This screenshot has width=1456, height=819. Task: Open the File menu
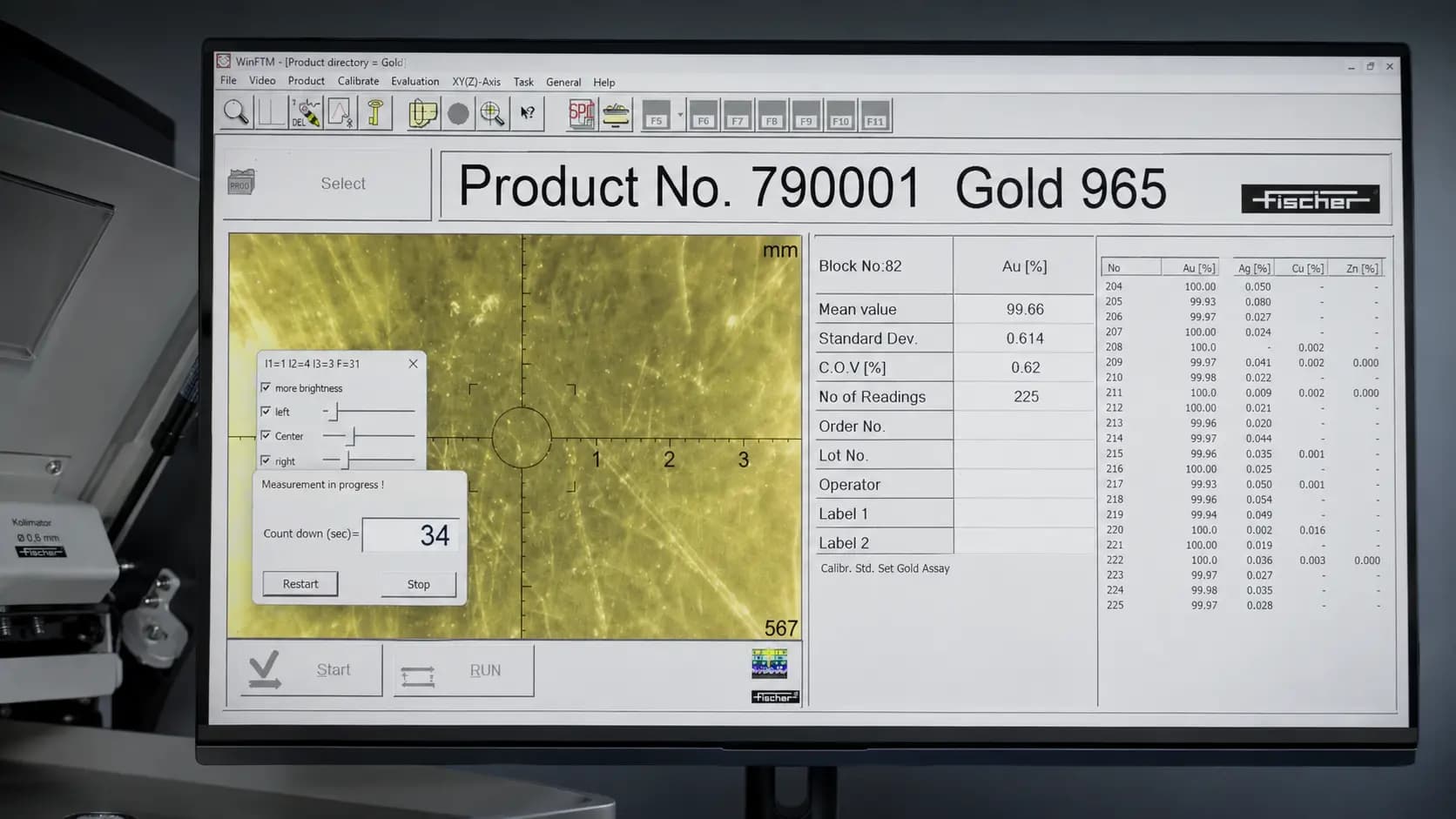228,80
